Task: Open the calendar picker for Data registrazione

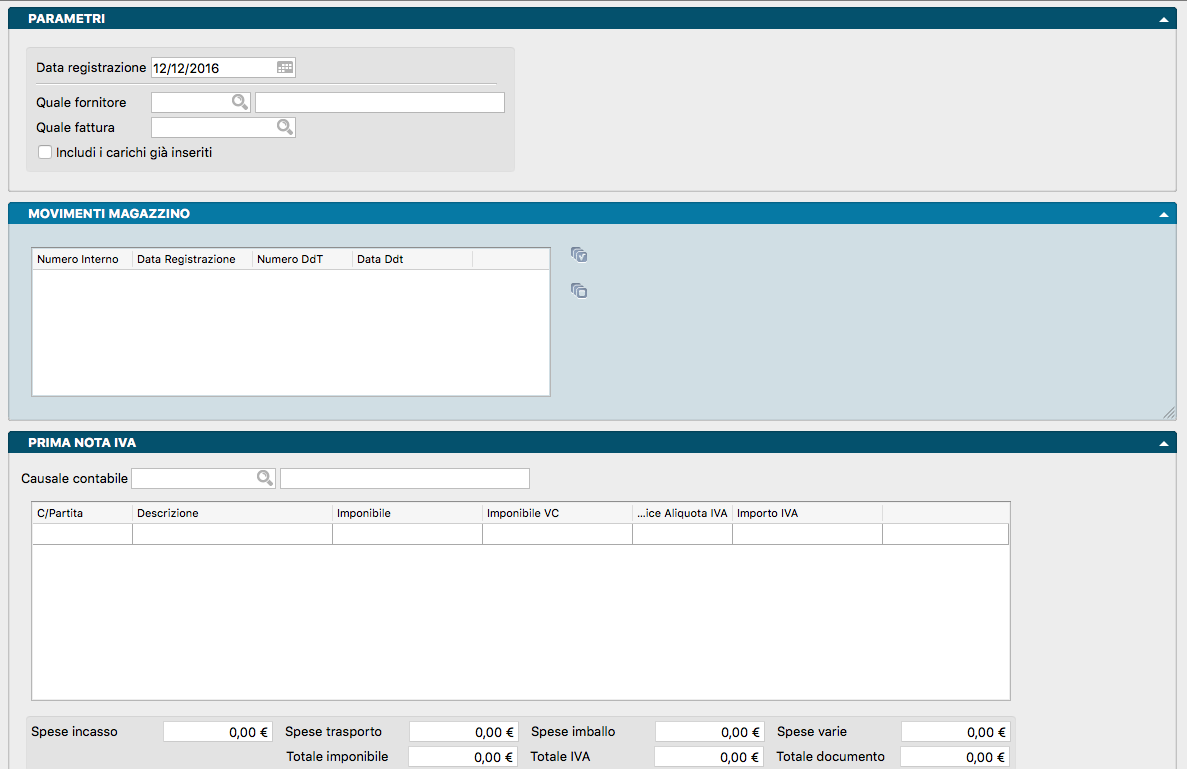Action: (x=285, y=68)
